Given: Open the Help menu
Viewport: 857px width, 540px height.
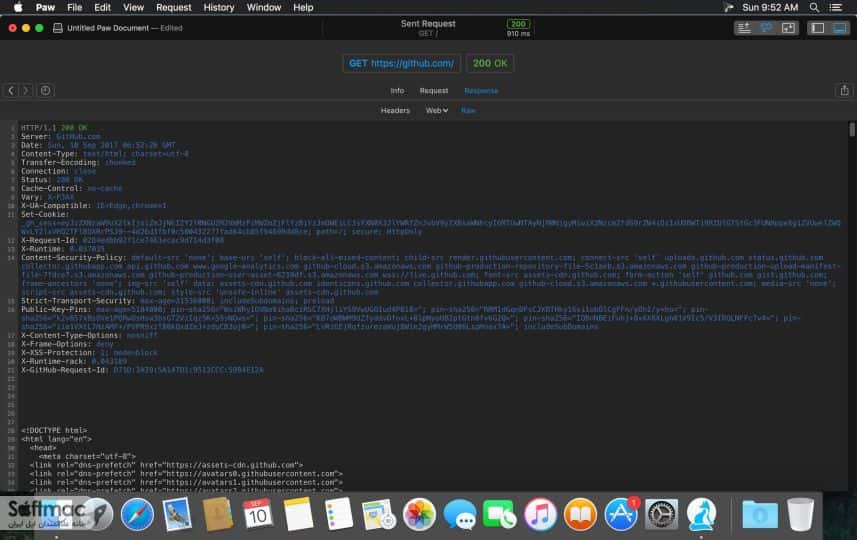Looking at the screenshot, I should coord(303,7).
